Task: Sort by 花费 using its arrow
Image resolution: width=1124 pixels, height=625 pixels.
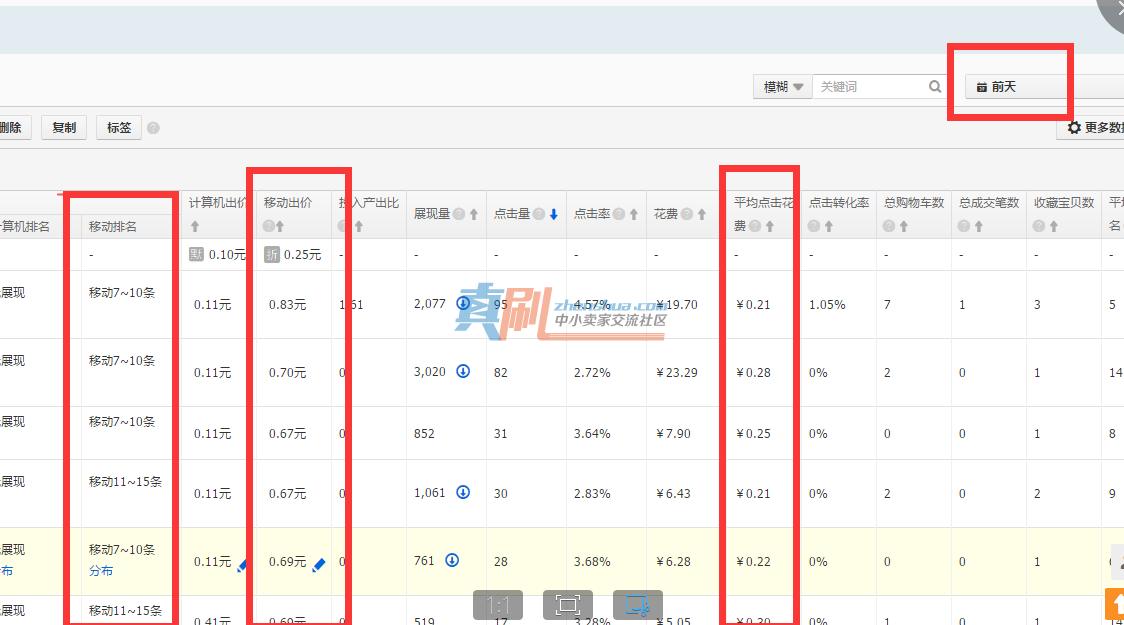Action: coord(702,214)
